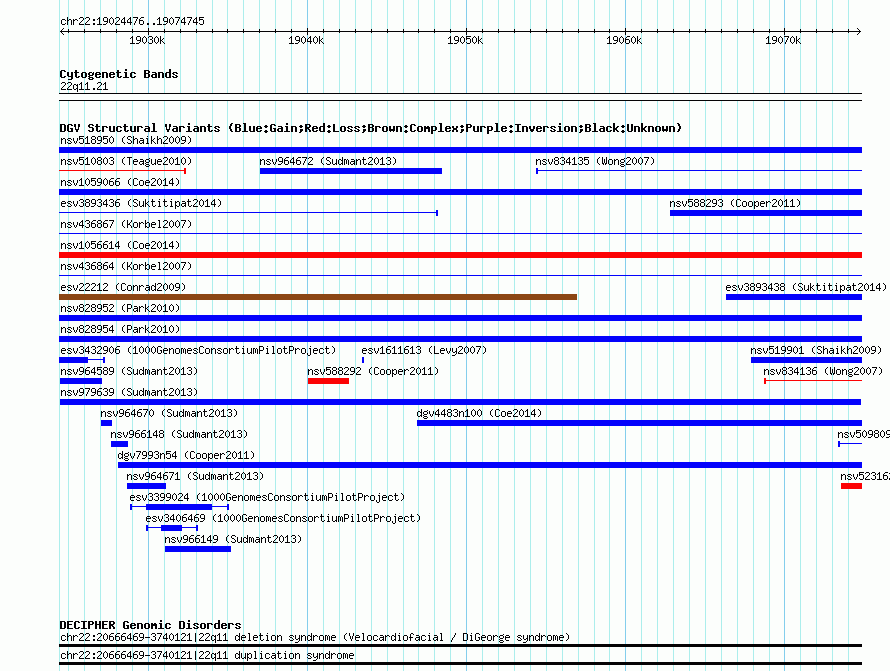Open the nsv834135 (Wong2007) variant
The width and height of the screenshot is (890, 671).
pos(595,161)
